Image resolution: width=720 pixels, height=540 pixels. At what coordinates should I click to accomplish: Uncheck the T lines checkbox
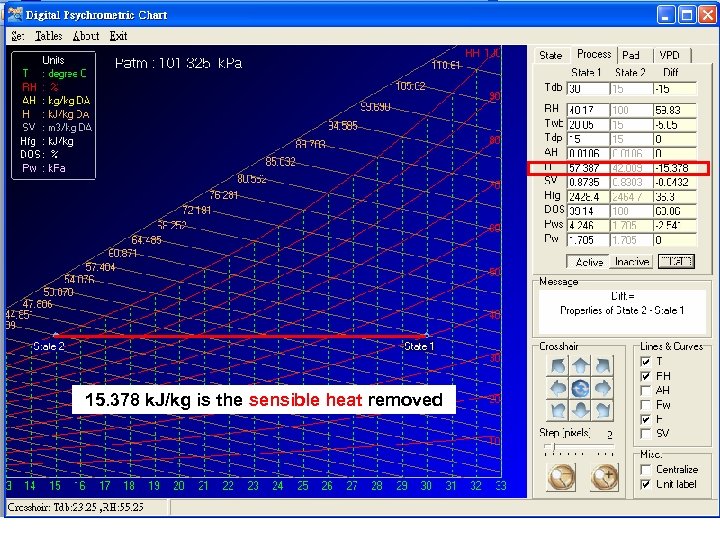click(x=645, y=361)
